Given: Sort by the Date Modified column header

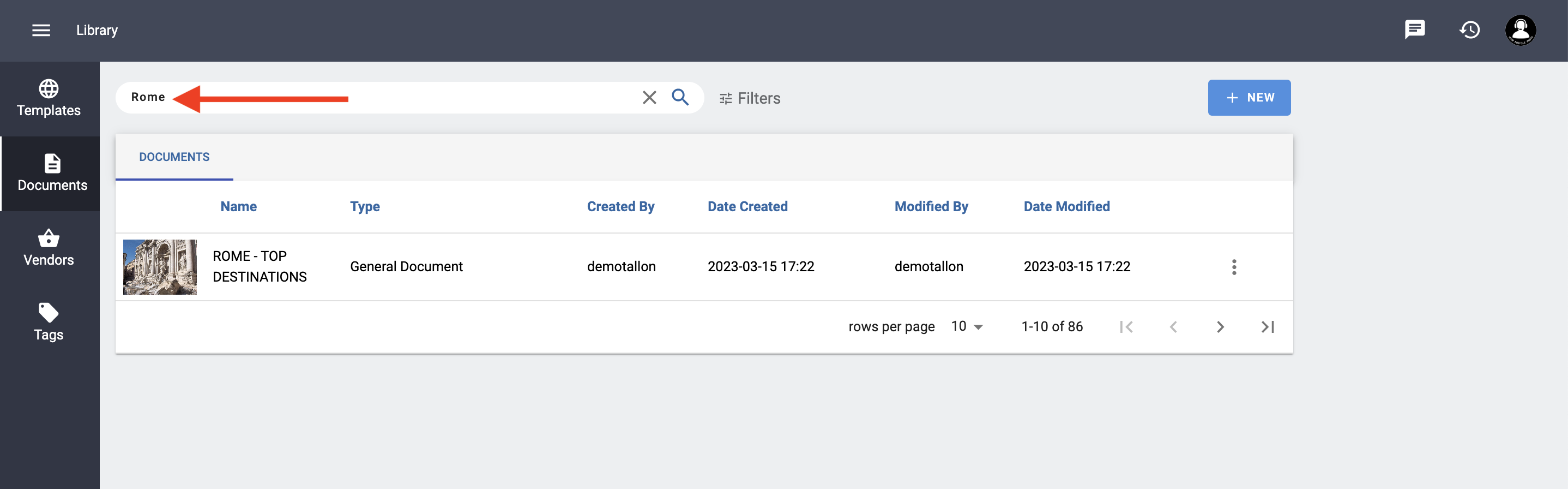Looking at the screenshot, I should tap(1066, 206).
